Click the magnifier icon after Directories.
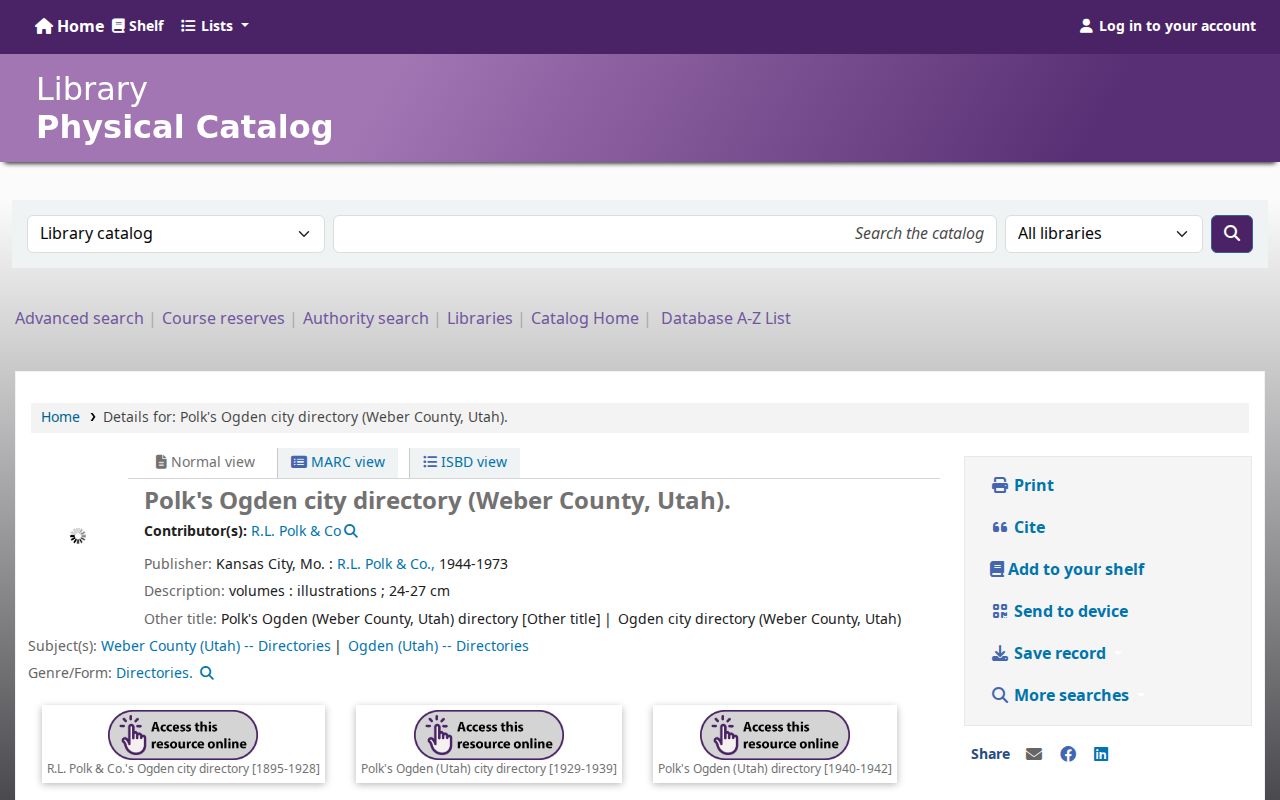The width and height of the screenshot is (1280, 800). pos(207,673)
